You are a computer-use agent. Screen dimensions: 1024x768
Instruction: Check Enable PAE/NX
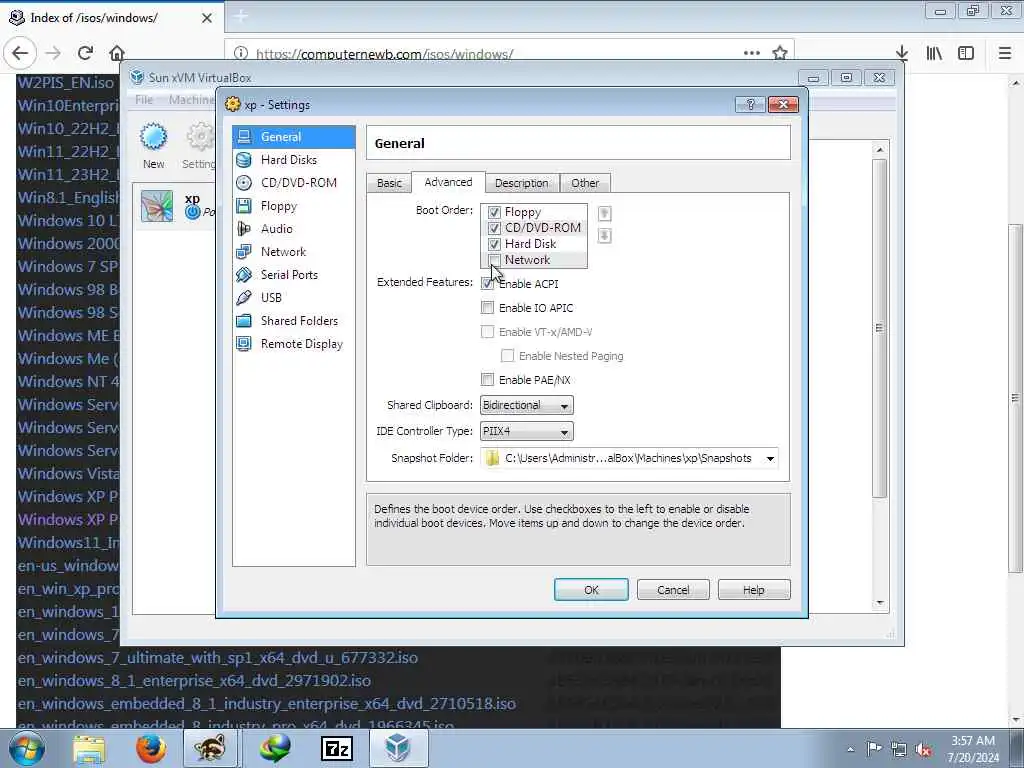[x=487, y=379]
